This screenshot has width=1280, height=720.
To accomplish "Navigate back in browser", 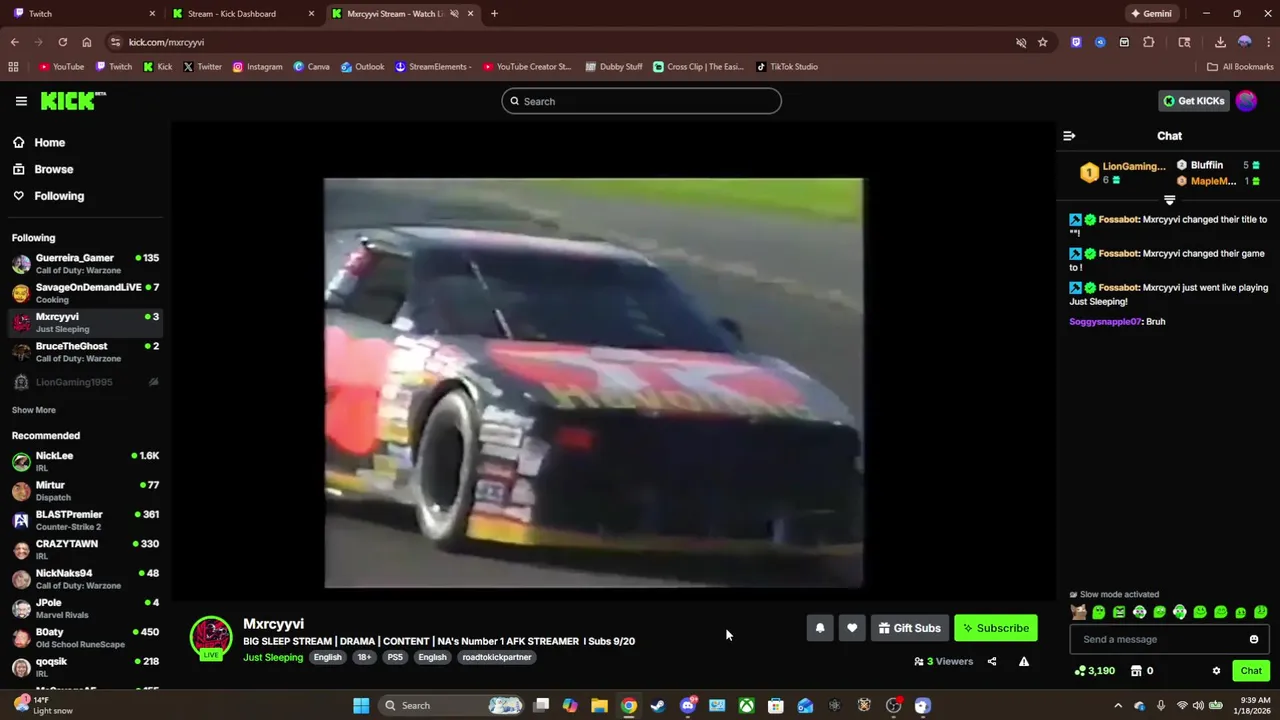I will click(x=14, y=42).
